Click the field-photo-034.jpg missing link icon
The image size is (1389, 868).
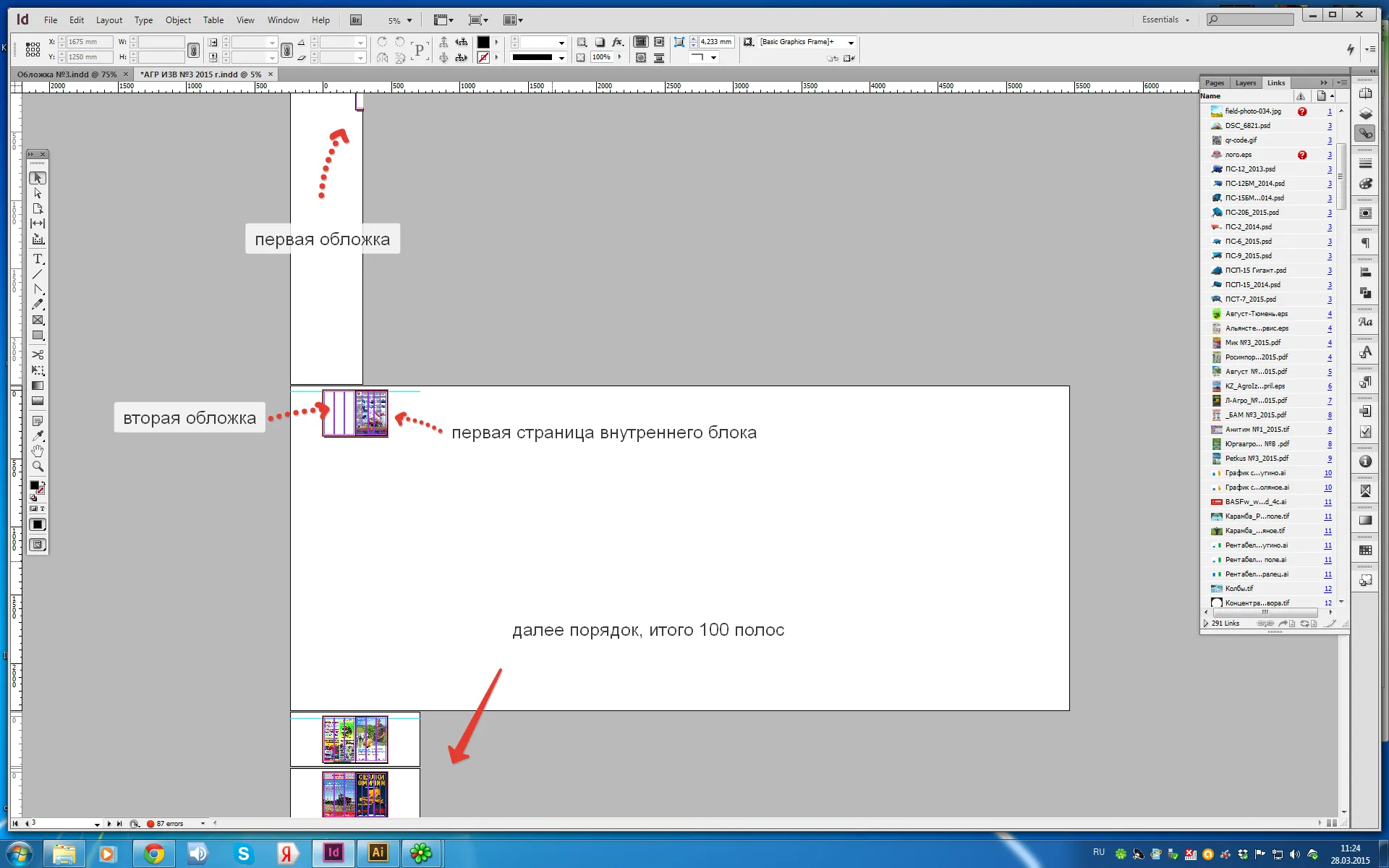click(x=1302, y=111)
